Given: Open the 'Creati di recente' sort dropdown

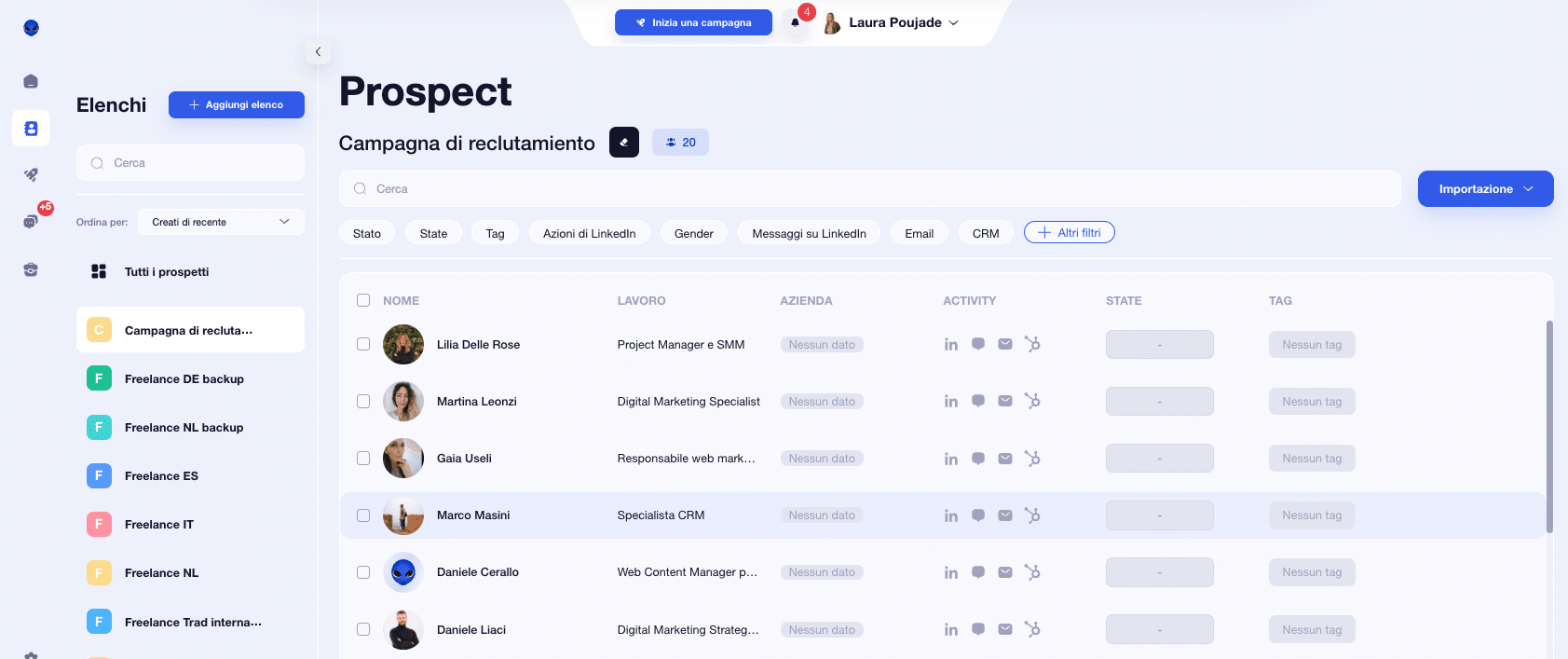Looking at the screenshot, I should pyautogui.click(x=221, y=222).
